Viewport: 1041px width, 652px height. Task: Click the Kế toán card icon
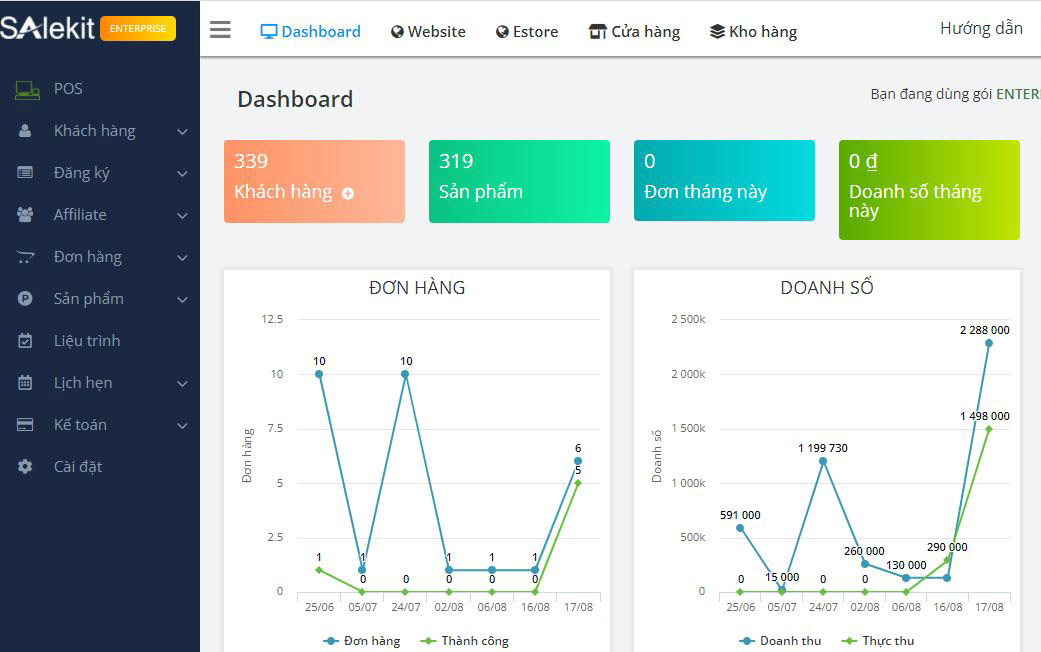pyautogui.click(x=26, y=425)
